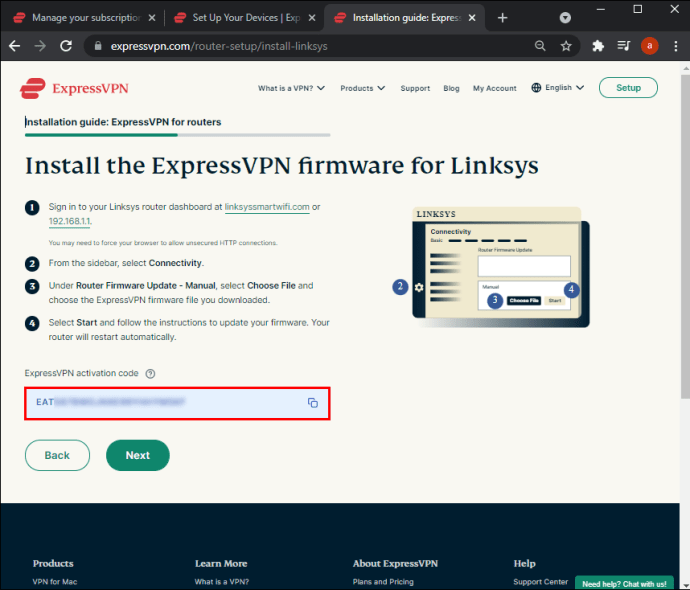Open the VPN for Mac footer link
The height and width of the screenshot is (590, 690).
click(55, 582)
